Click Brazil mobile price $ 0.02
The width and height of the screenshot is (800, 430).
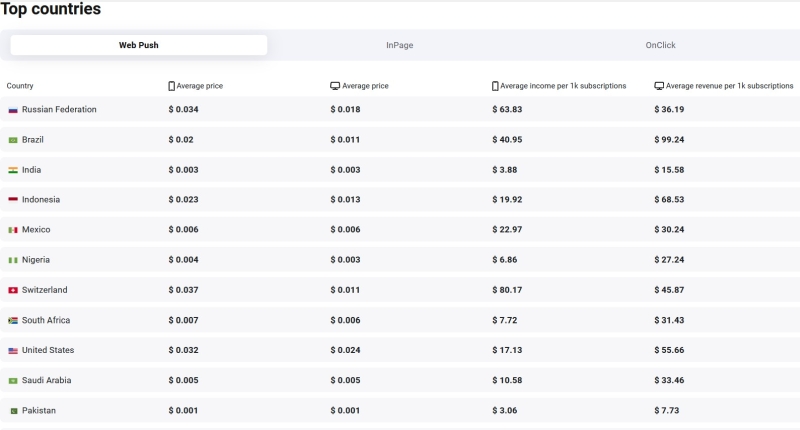pos(181,139)
